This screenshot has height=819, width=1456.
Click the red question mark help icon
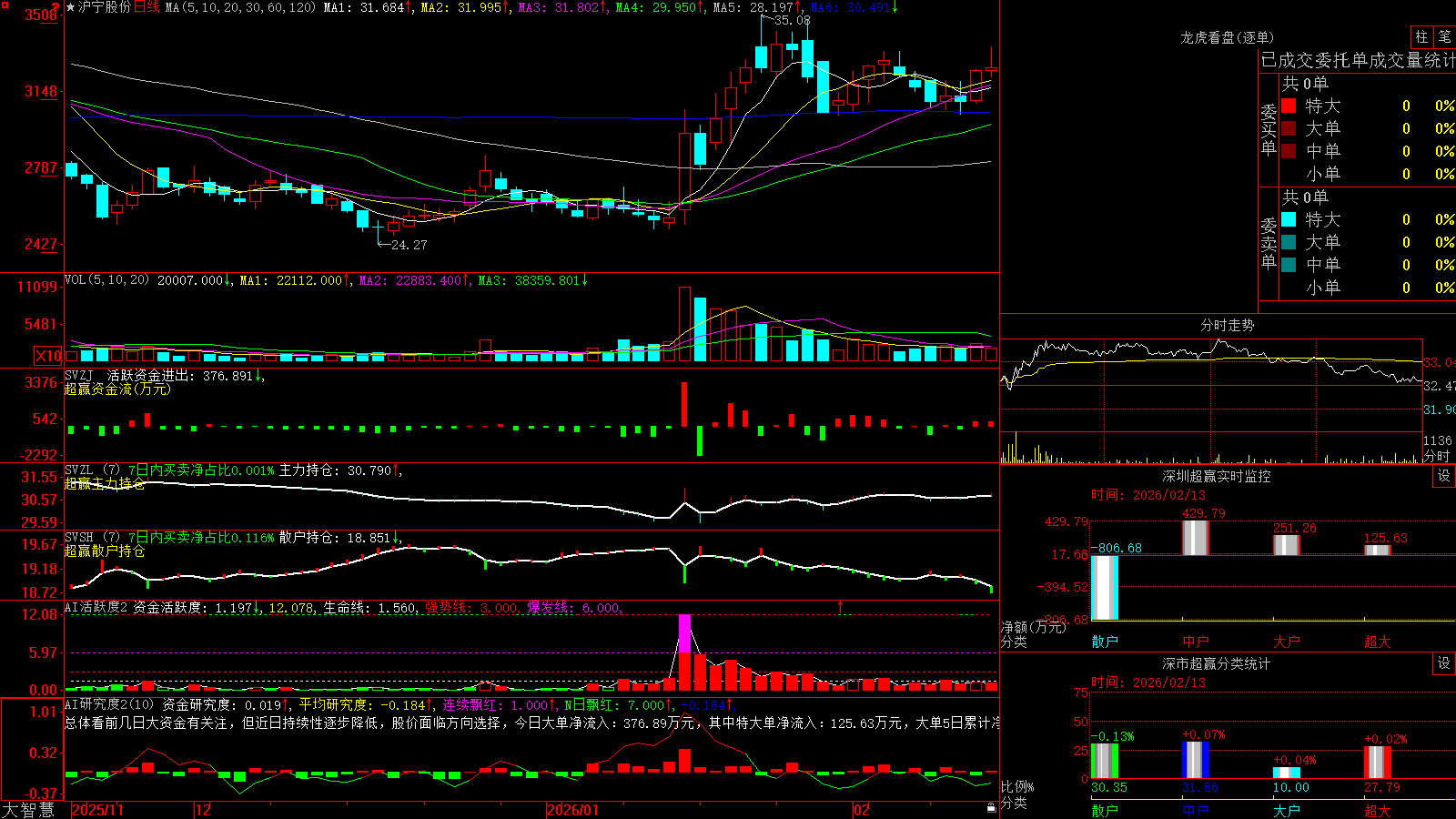click(x=56, y=6)
